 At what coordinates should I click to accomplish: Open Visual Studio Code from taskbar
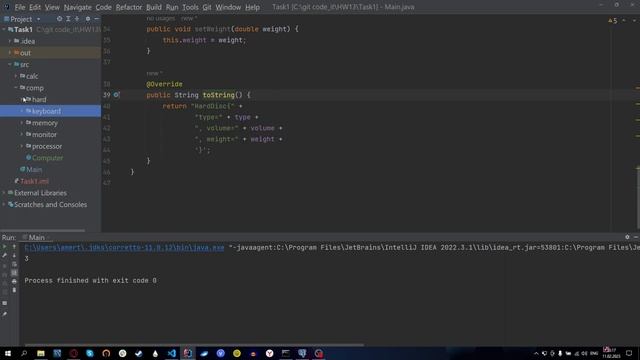[171, 353]
